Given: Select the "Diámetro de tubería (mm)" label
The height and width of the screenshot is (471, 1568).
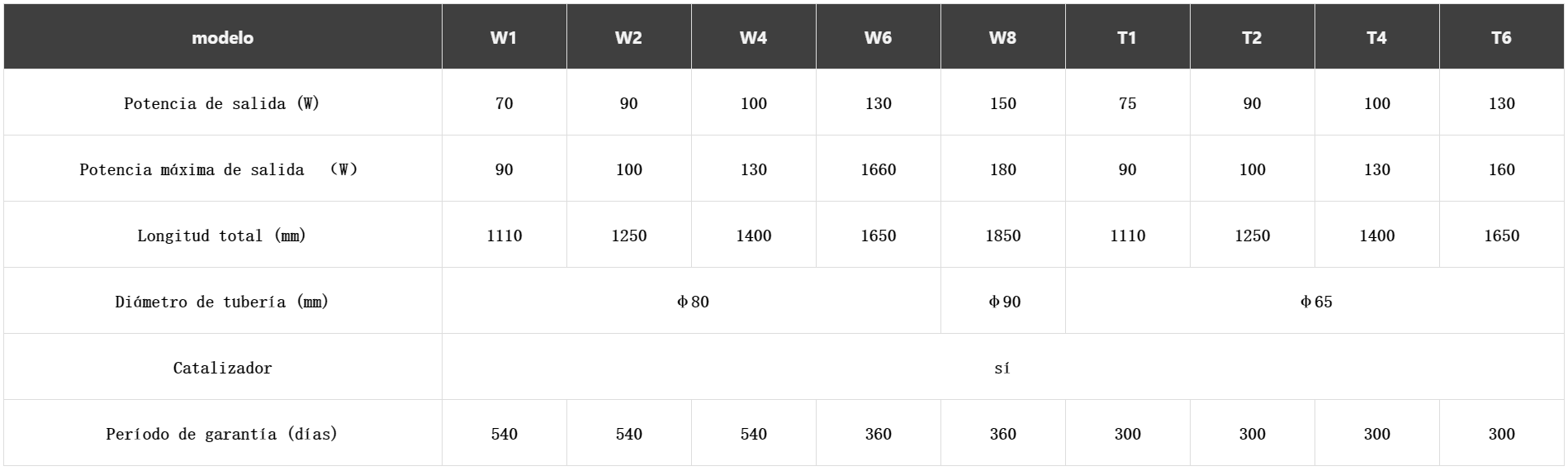Looking at the screenshot, I should point(222,302).
